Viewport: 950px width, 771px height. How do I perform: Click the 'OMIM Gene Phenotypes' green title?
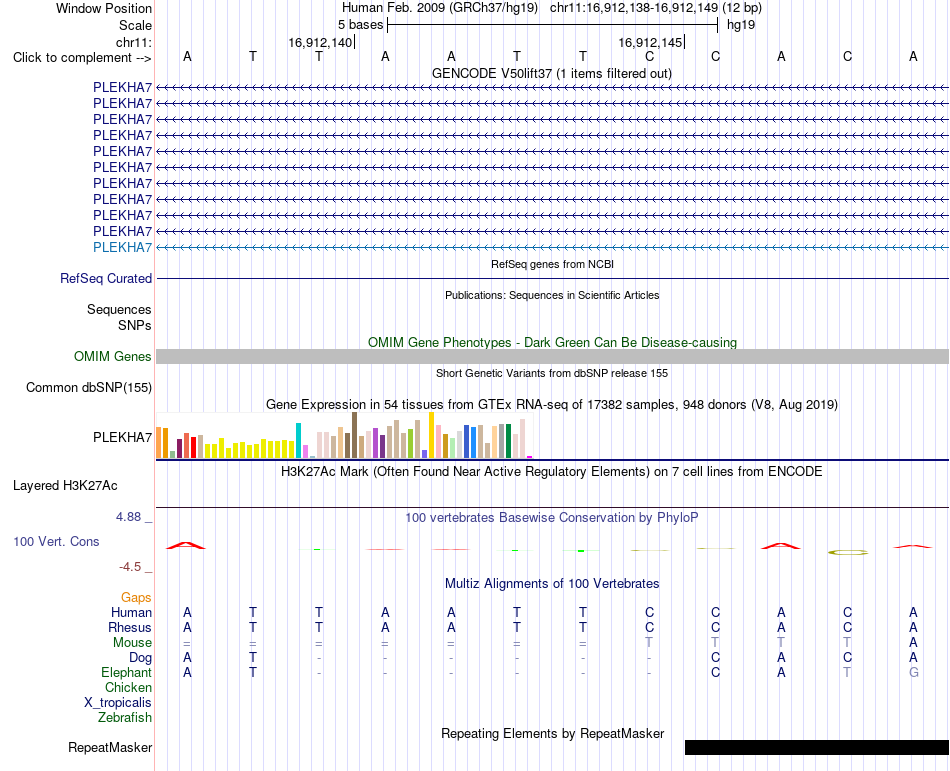click(552, 342)
